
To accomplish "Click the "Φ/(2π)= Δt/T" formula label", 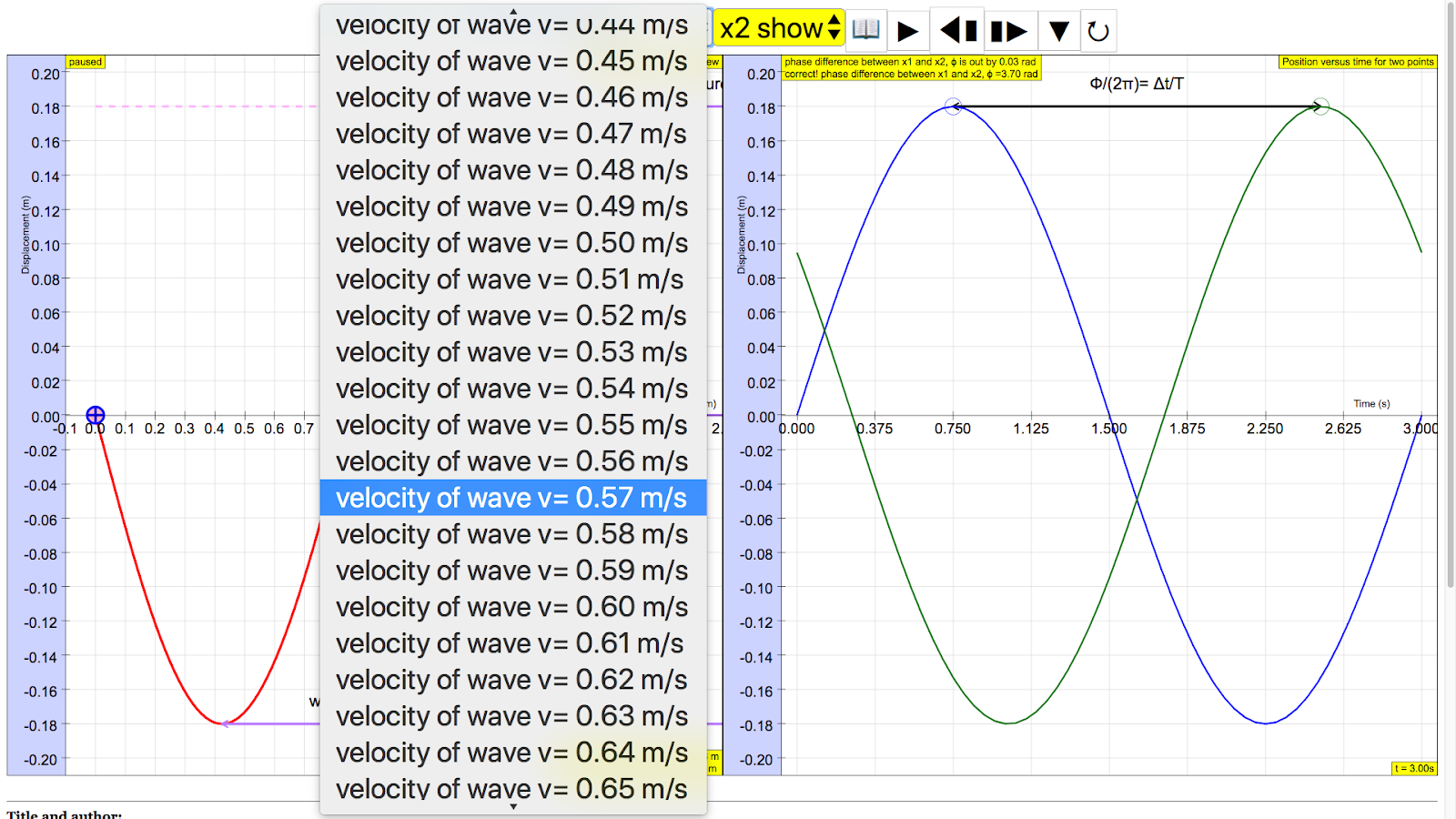I will pos(1137,84).
